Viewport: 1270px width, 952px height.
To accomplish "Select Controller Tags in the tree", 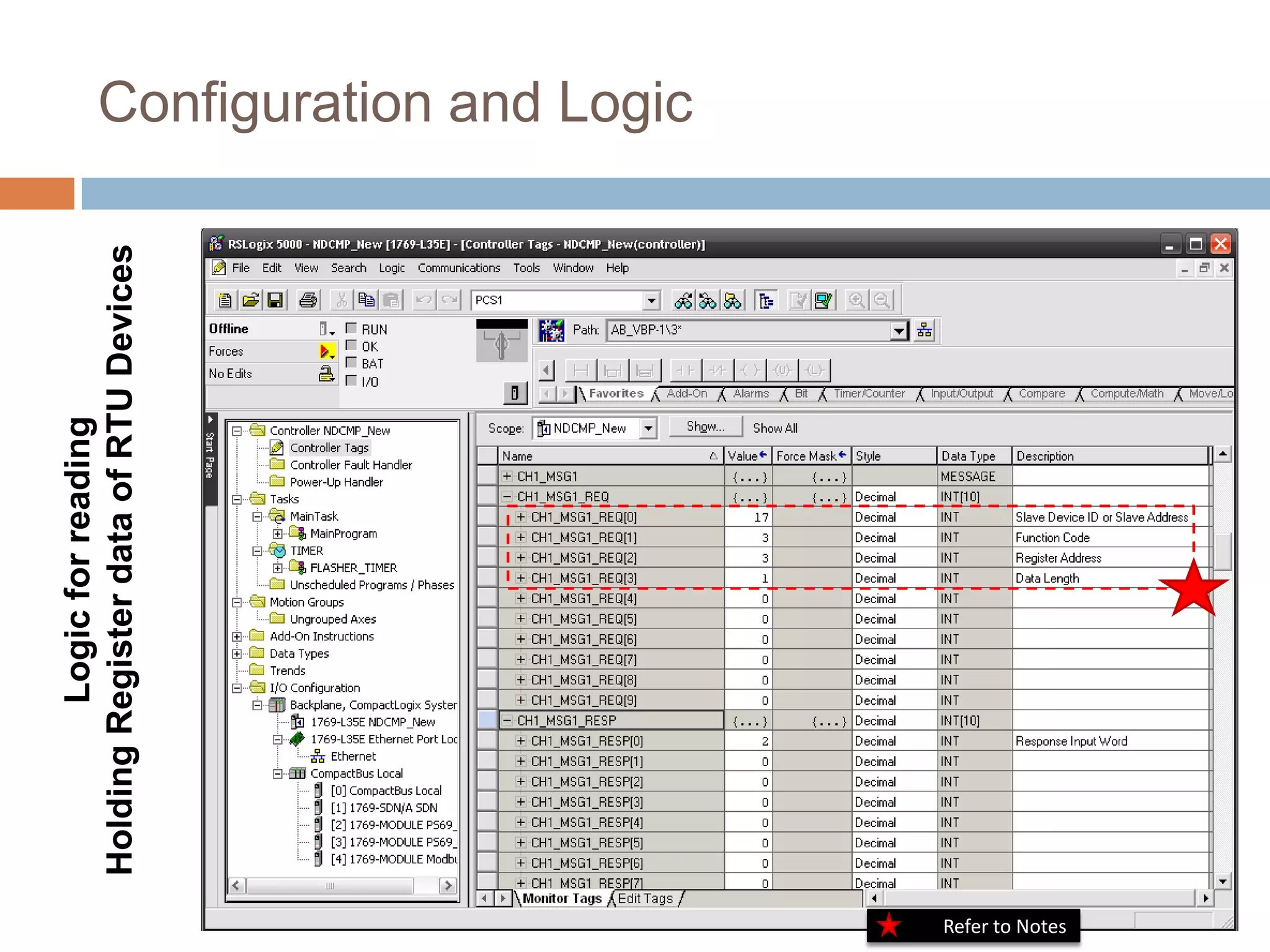I will (x=329, y=448).
